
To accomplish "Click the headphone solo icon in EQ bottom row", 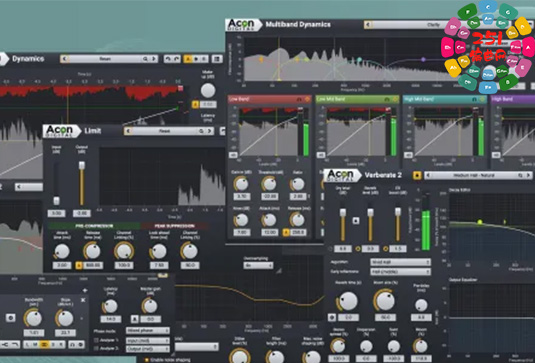I will 72,345.
